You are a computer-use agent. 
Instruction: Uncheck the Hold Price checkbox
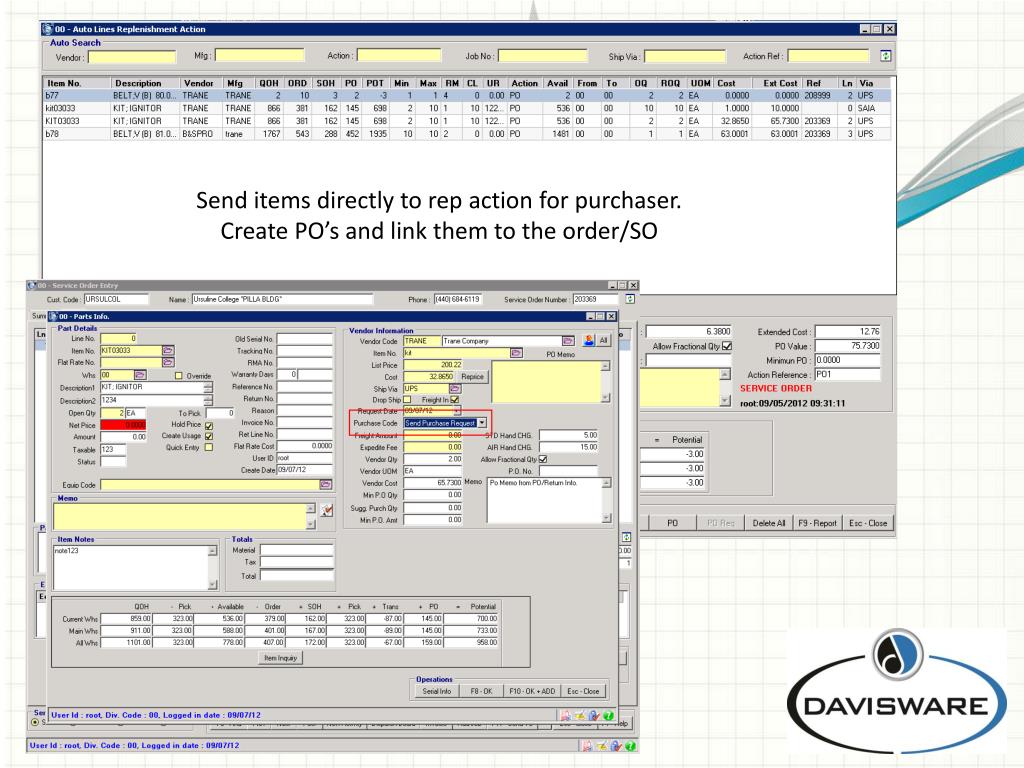[x=209, y=425]
